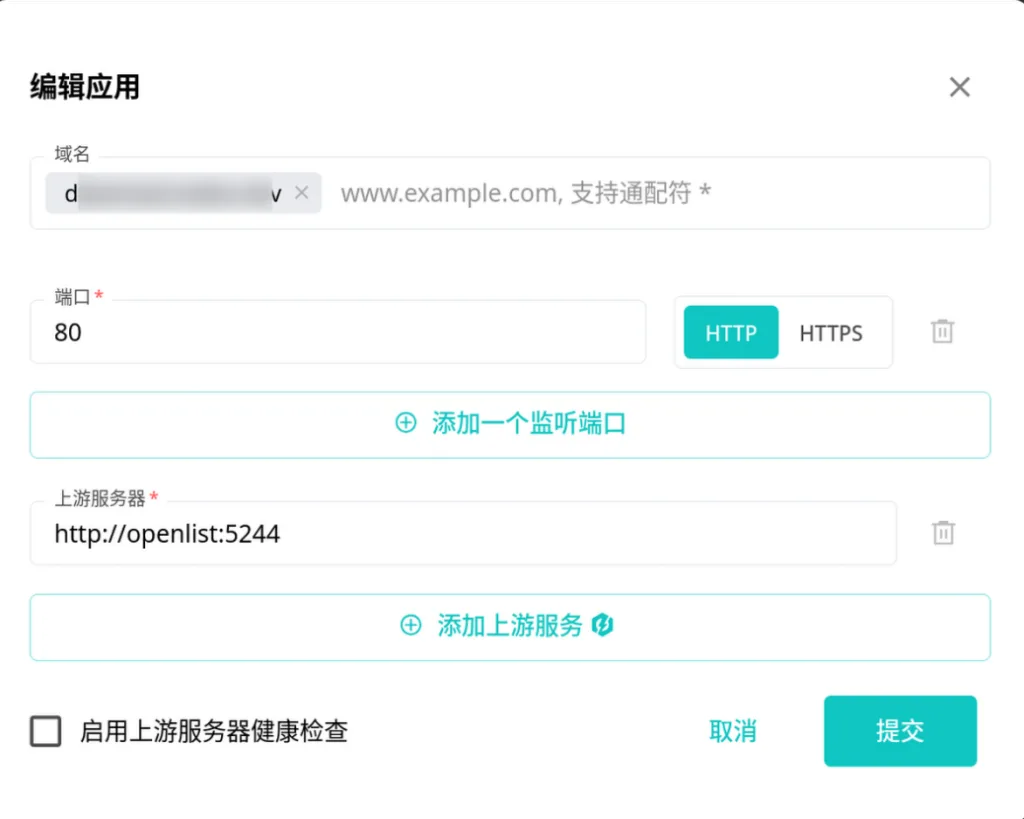Screen dimensions: 1024x819
Task: Delete the upstream server row with trash icon
Action: (x=942, y=533)
